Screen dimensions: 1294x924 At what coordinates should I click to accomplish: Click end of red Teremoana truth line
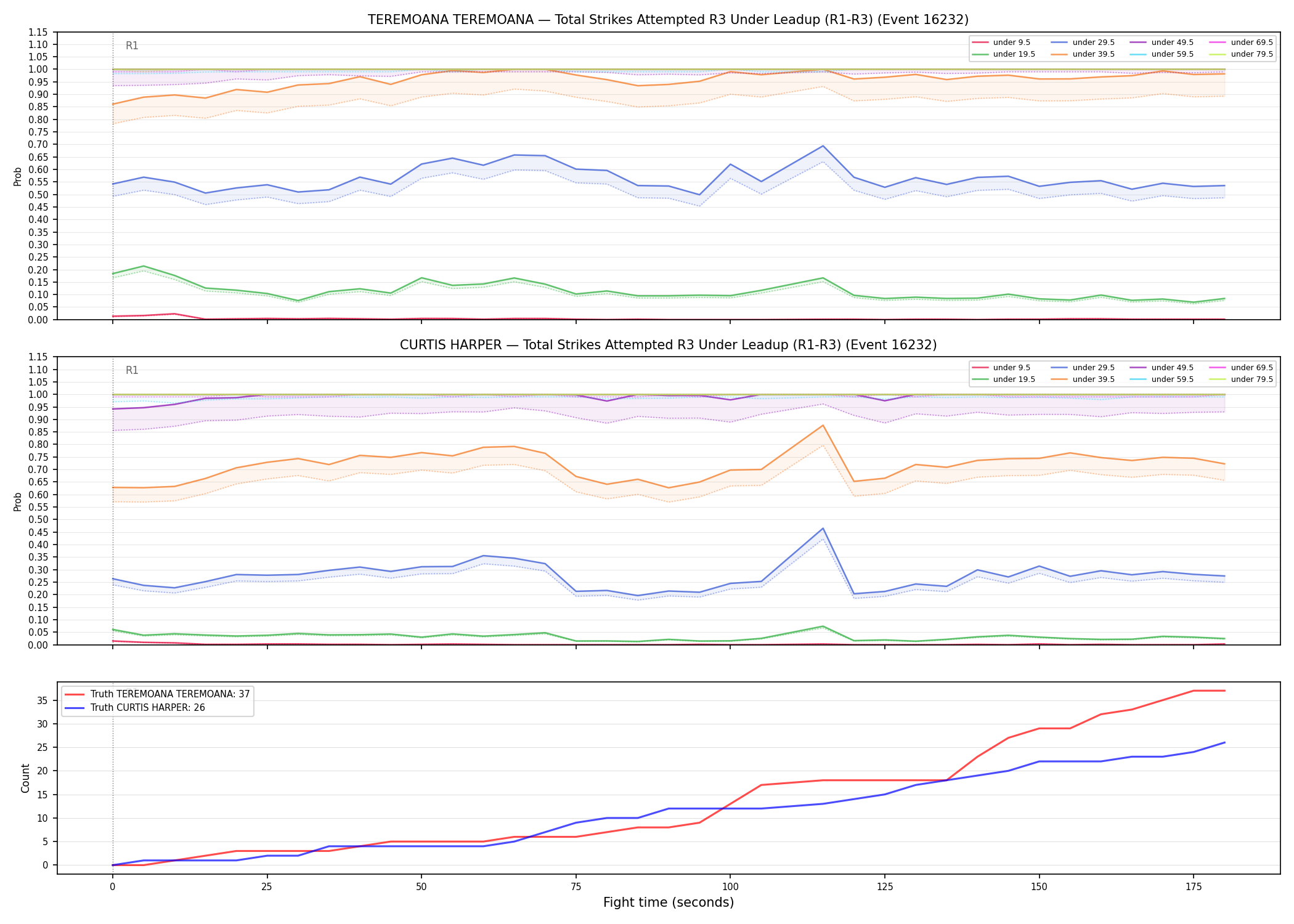point(1224,691)
